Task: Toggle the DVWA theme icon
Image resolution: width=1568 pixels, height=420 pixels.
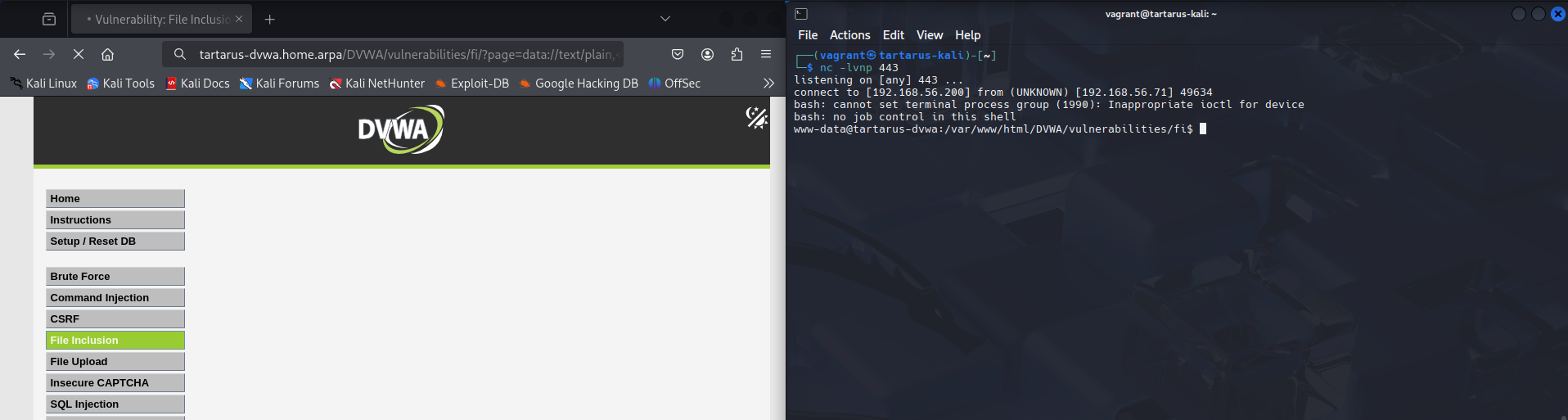Action: 756,118
